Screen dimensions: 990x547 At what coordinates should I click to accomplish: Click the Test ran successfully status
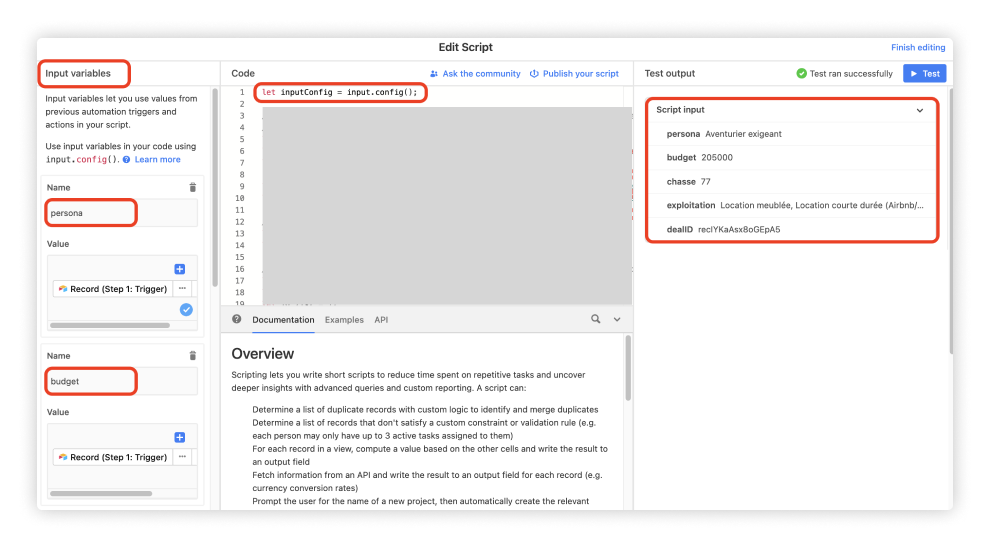(x=845, y=73)
